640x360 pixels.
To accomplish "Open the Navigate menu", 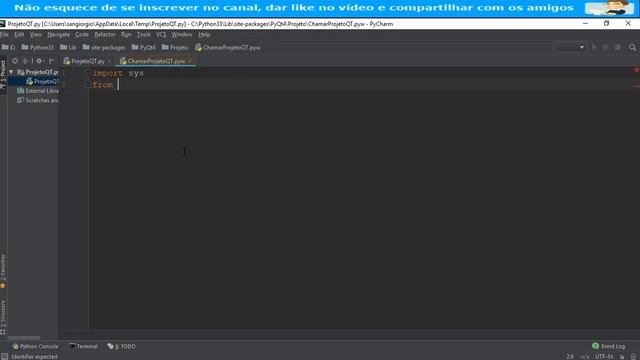I will (x=58, y=35).
